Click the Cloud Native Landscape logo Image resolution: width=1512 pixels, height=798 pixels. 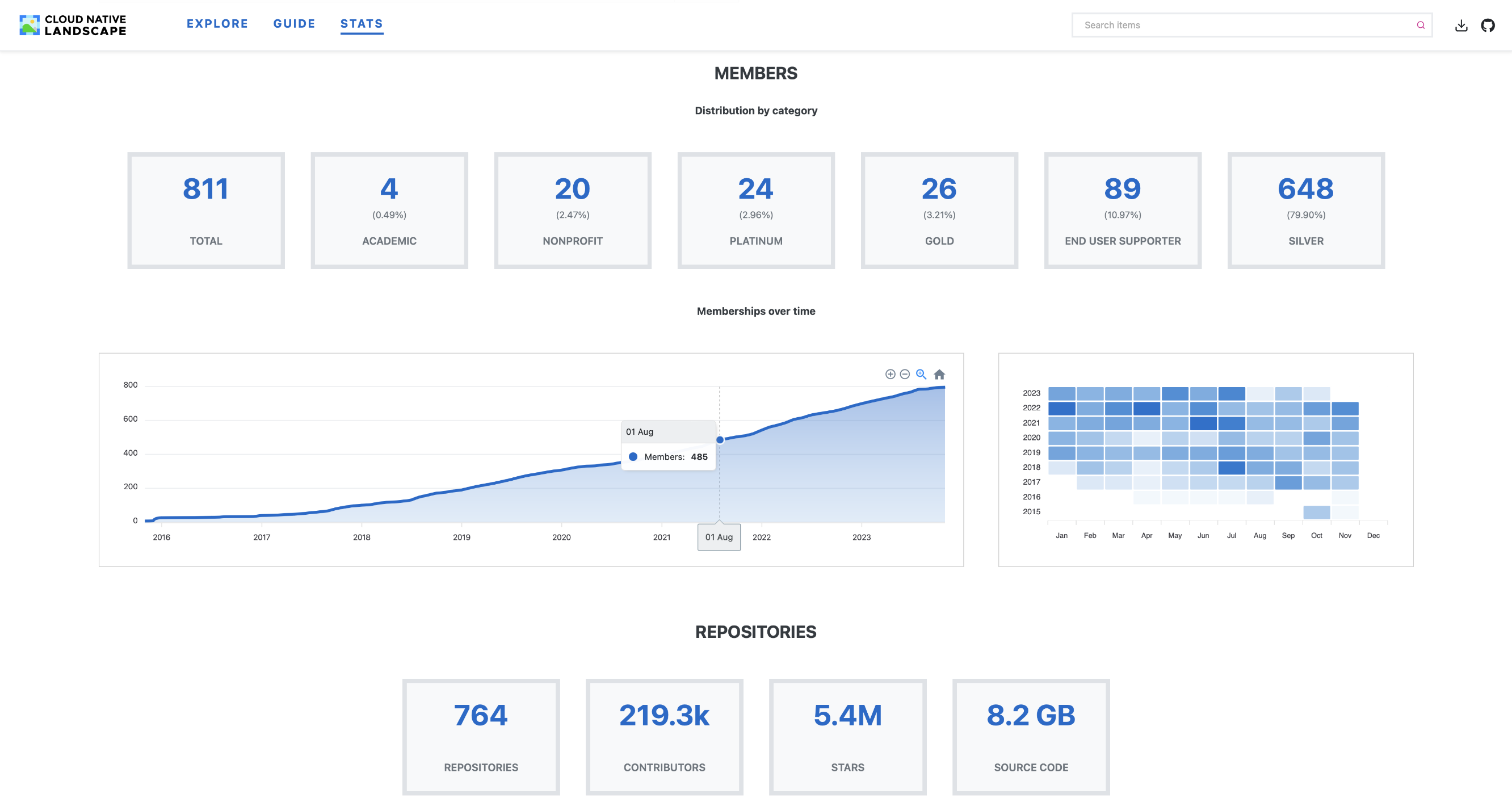pyautogui.click(x=73, y=25)
